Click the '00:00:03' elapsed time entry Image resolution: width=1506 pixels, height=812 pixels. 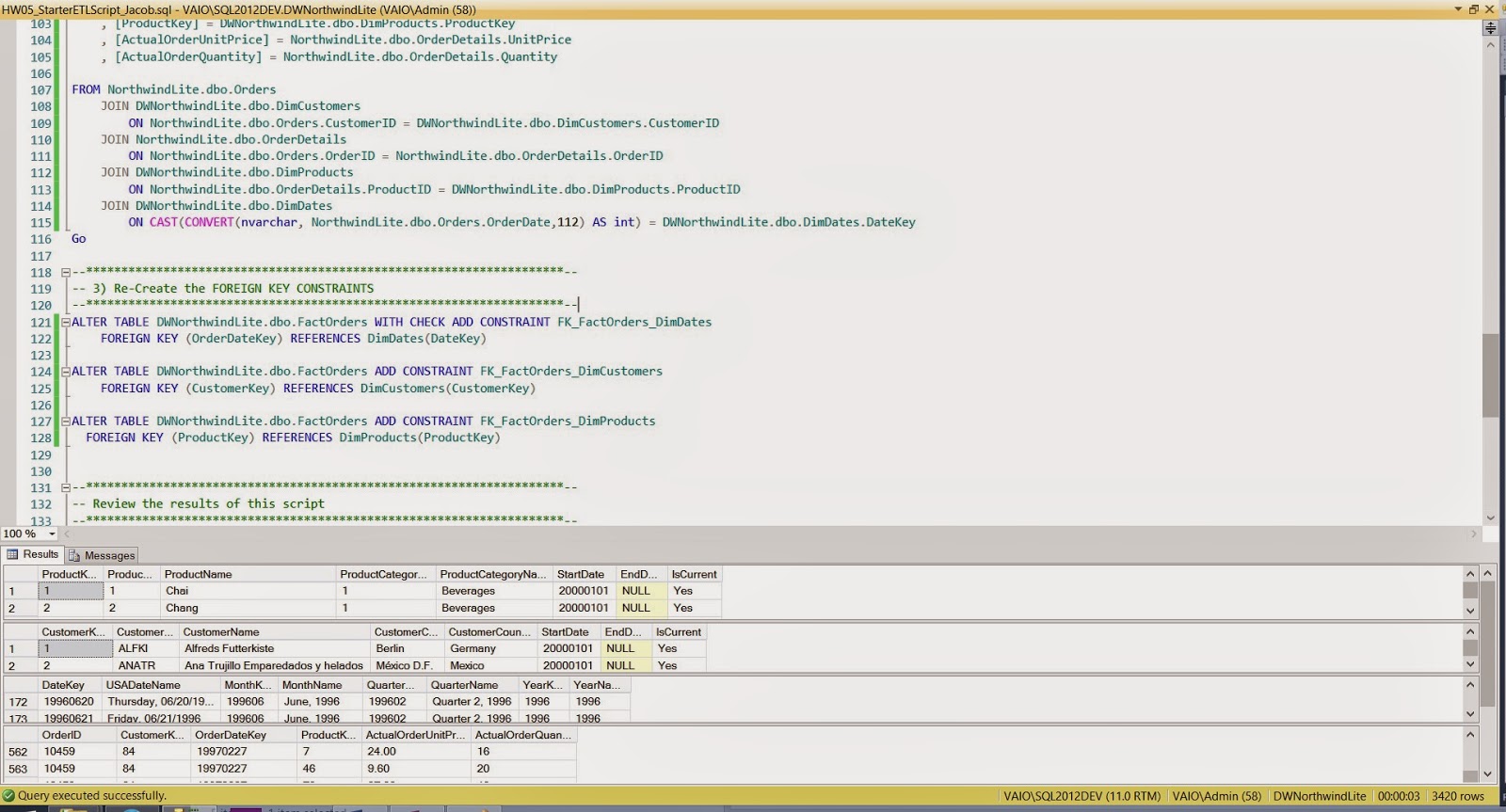click(x=1398, y=796)
